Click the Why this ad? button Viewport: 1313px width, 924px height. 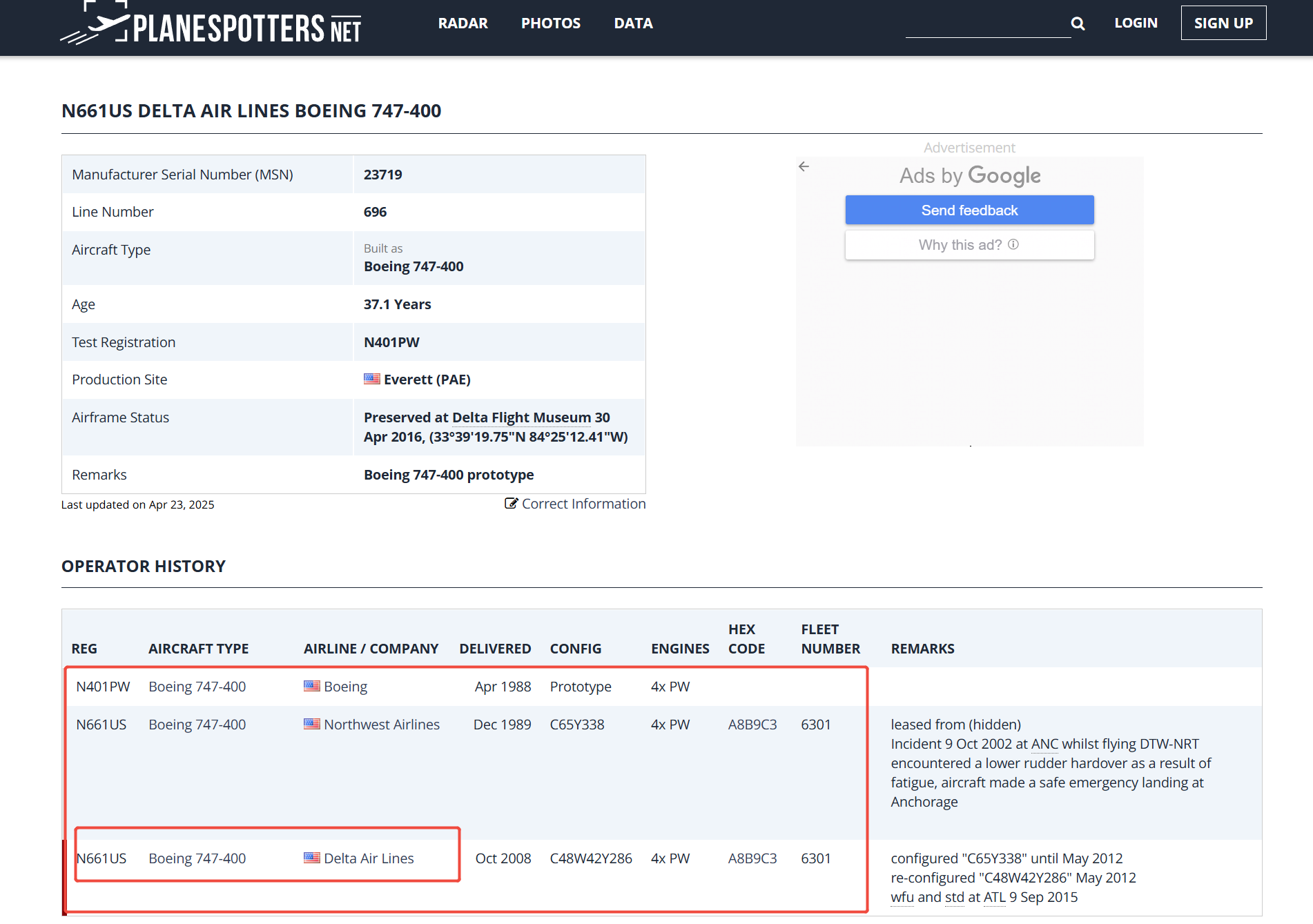pos(969,245)
